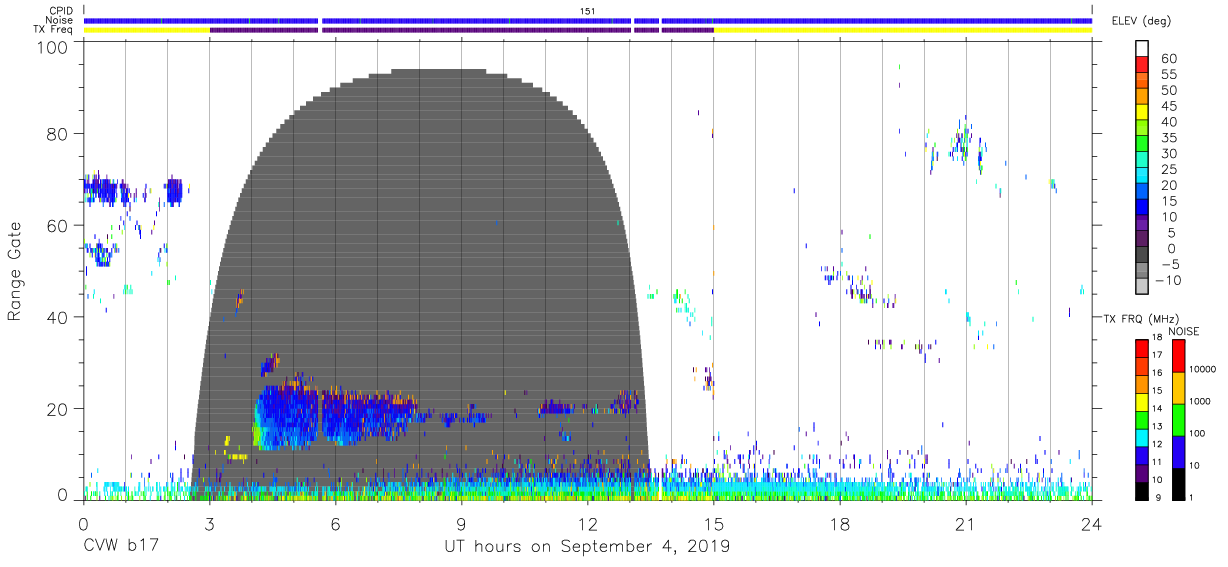The image size is (1228, 567).
Task: Click the 'CPID' row label
Action: (x=62, y=11)
